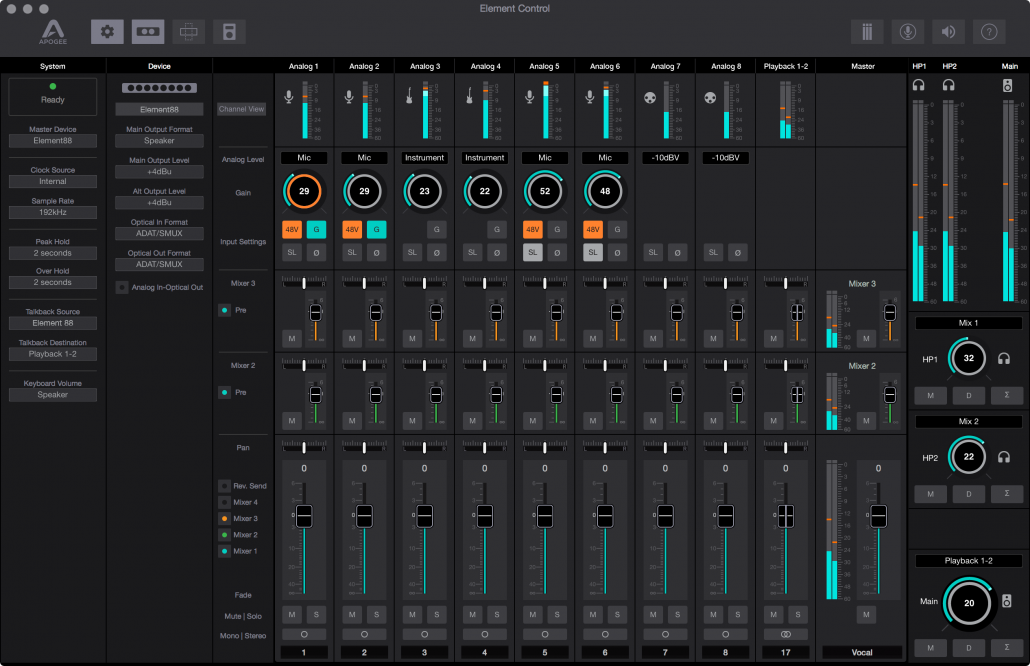Viewport: 1030px width, 666px height.
Task: Open the Mic input type selector on Analog 5
Action: 543,157
